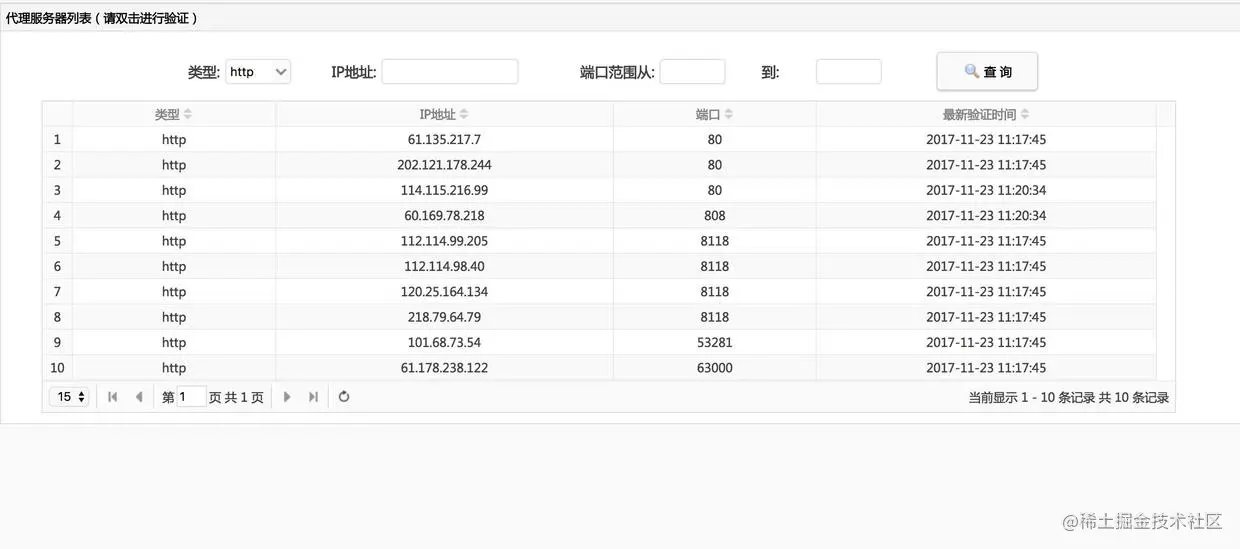This screenshot has width=1240, height=549.
Task: Sort by 最新验证时间 column header
Action: coord(986,115)
